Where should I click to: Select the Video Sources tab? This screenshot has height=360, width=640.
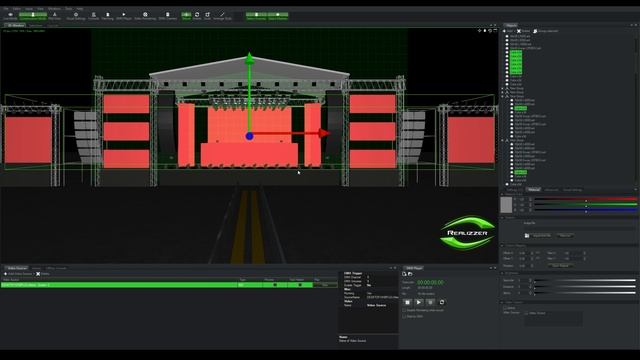tap(17, 268)
